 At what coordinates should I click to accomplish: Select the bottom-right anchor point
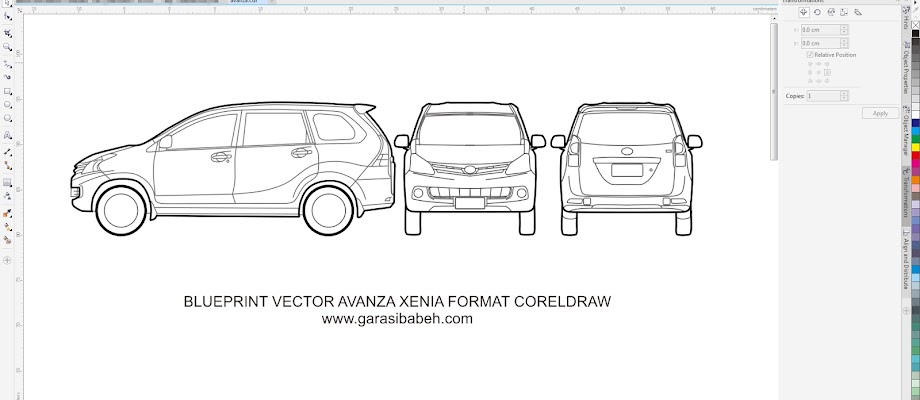(827, 80)
